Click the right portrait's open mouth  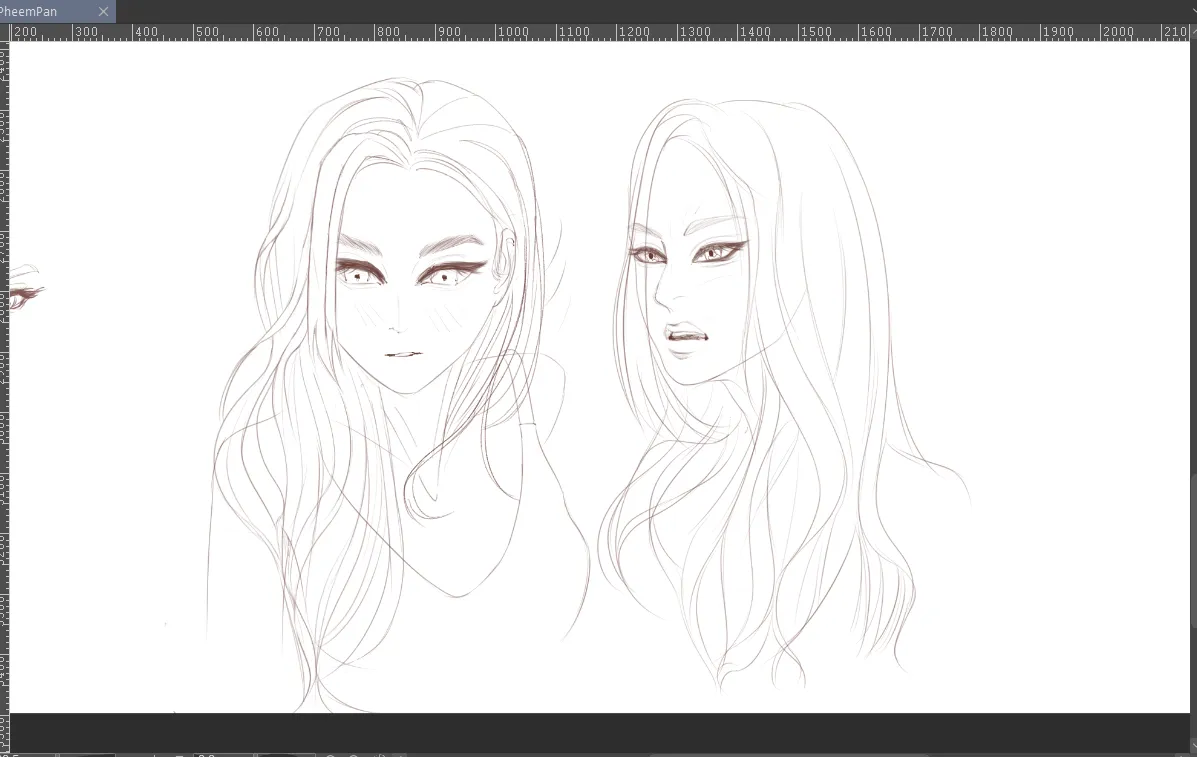[687, 334]
